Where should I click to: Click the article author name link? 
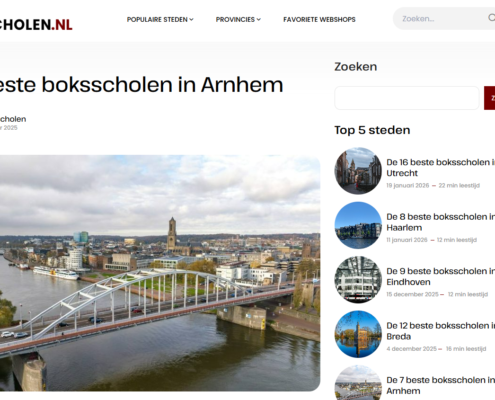point(13,119)
